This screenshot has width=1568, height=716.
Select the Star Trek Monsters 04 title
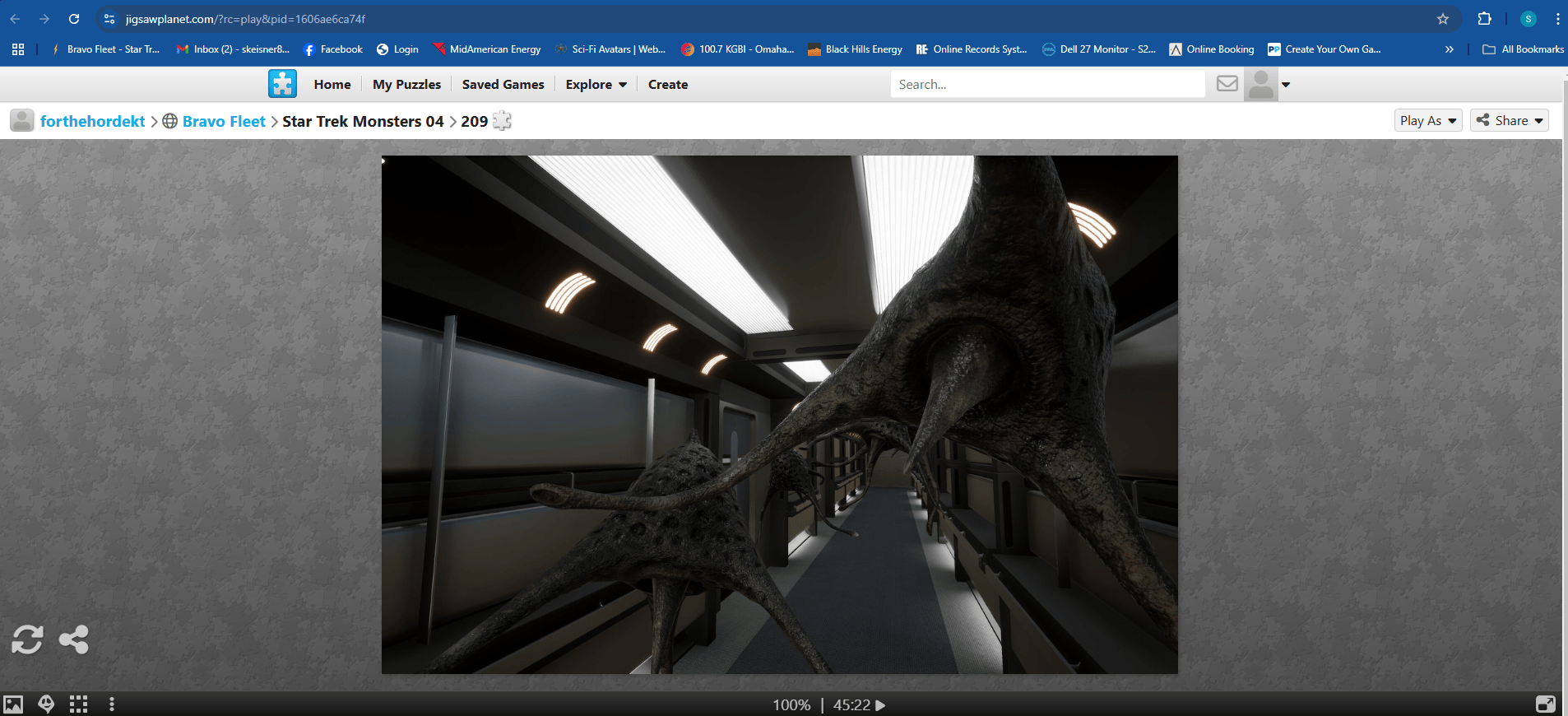363,121
